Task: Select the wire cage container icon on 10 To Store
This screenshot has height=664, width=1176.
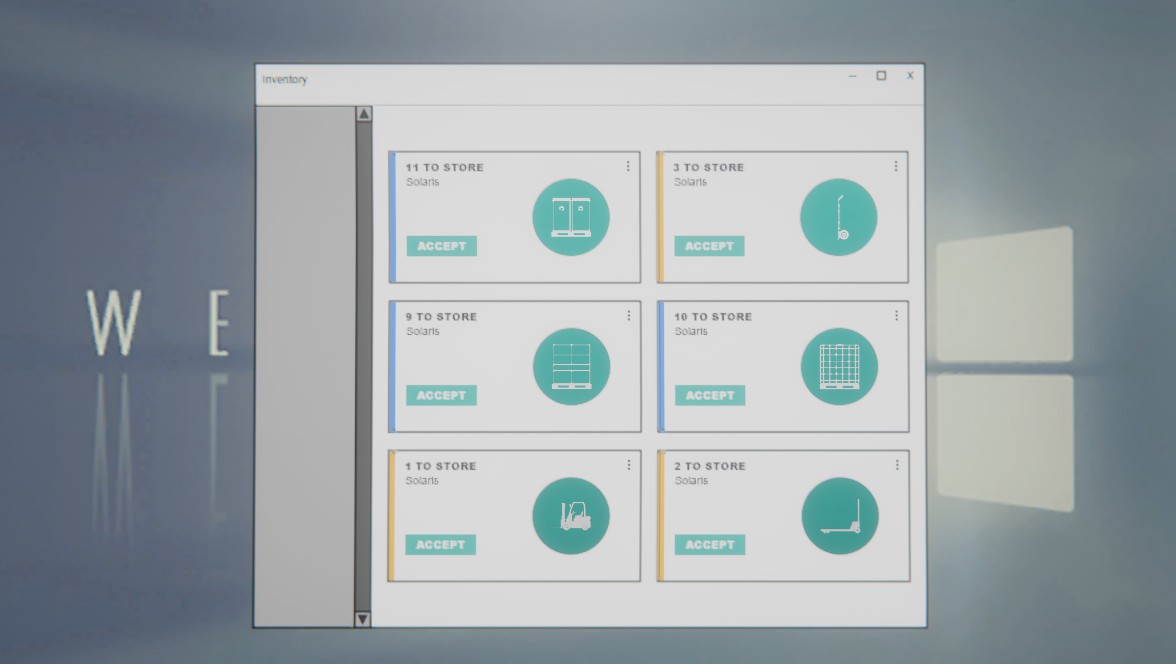Action: click(839, 366)
